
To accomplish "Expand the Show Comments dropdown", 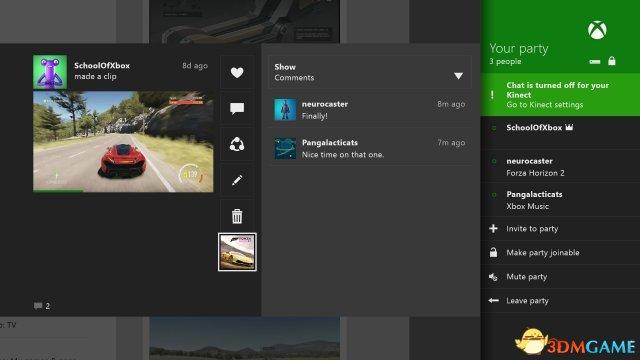I will pos(370,72).
